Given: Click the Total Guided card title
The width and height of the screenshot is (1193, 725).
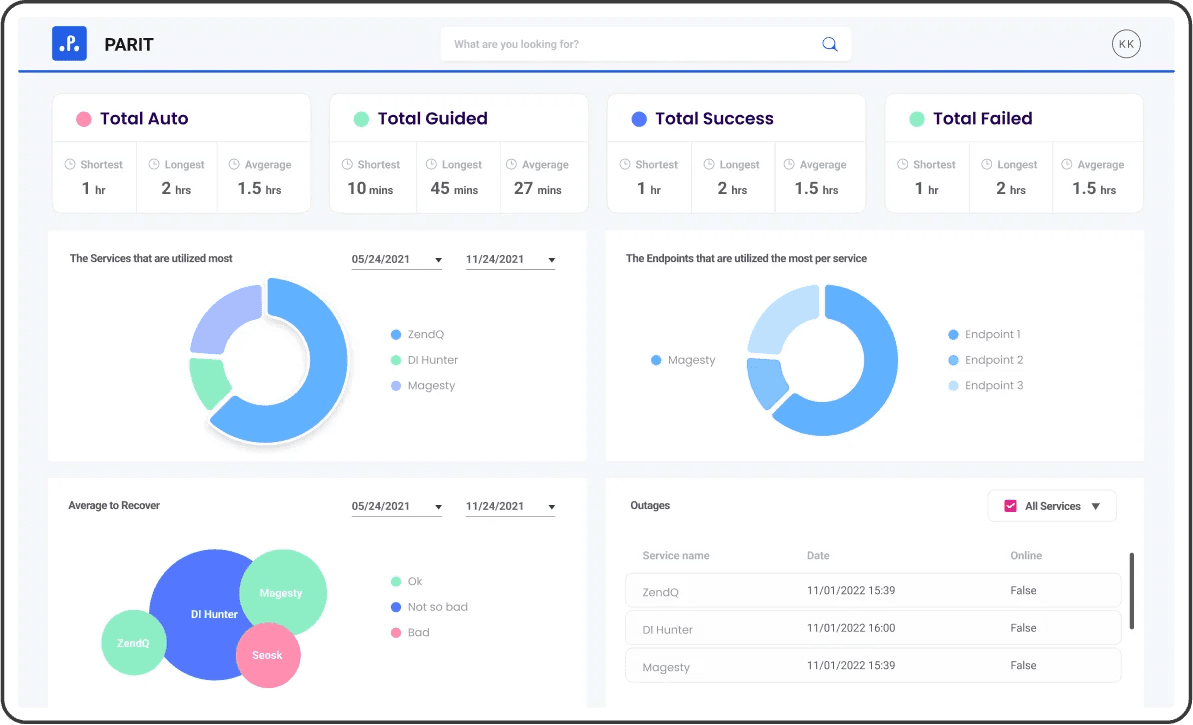Looking at the screenshot, I should pos(432,119).
